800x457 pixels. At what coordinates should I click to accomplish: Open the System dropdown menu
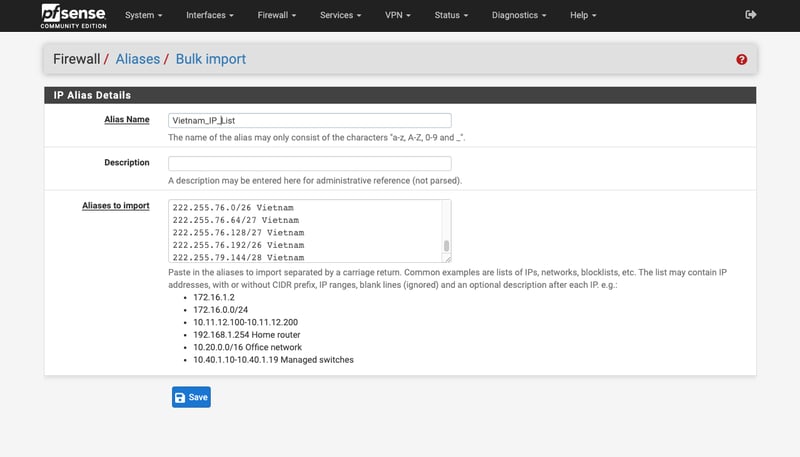pos(144,16)
